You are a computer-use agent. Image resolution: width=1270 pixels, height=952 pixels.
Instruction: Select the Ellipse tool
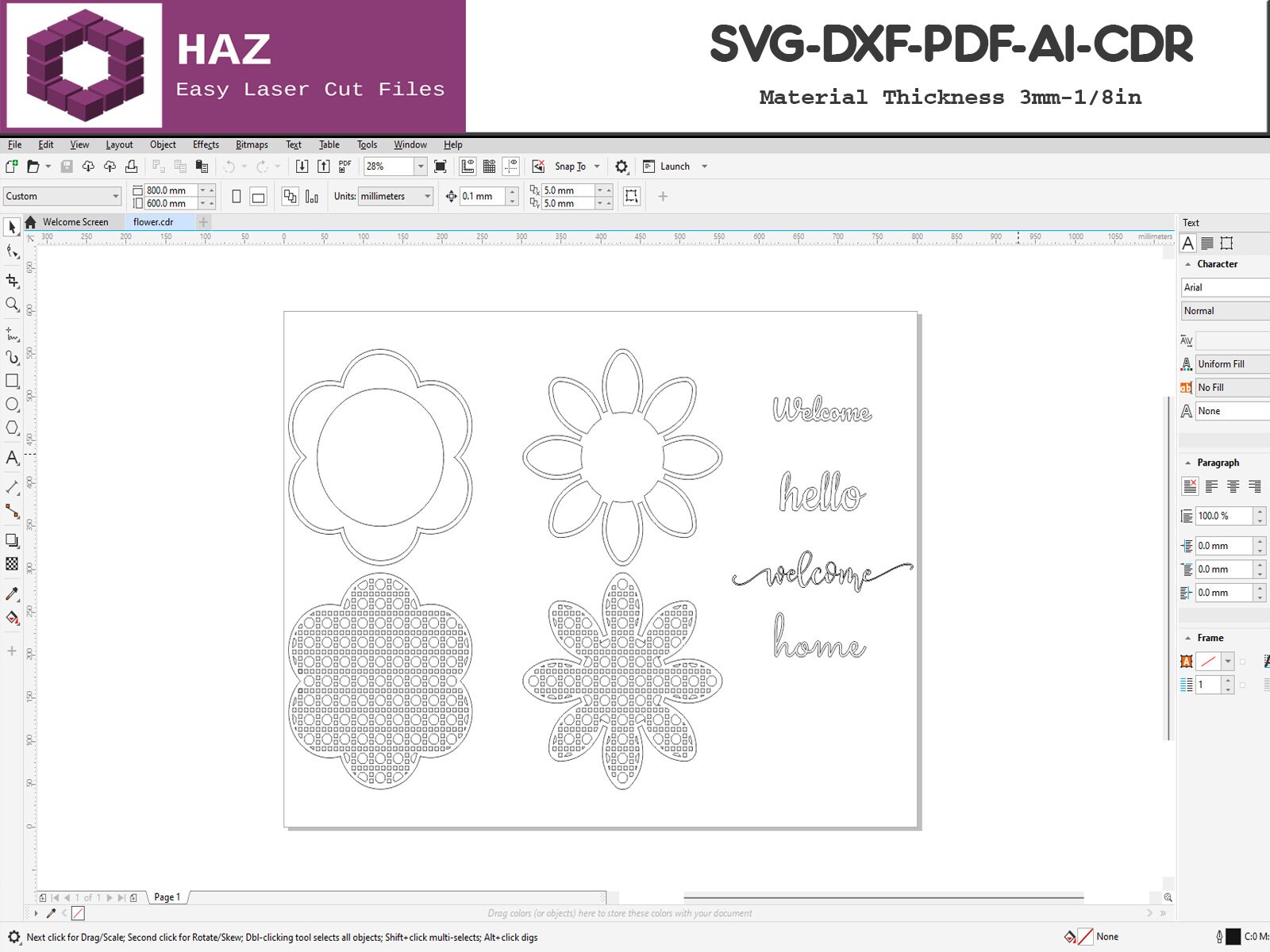[x=12, y=405]
